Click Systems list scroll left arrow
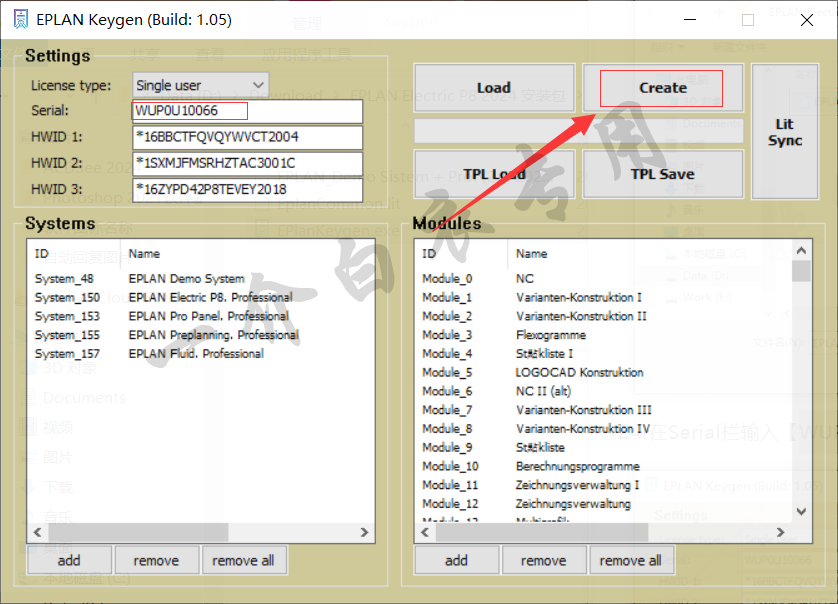Image resolution: width=838 pixels, height=604 pixels. [37, 532]
